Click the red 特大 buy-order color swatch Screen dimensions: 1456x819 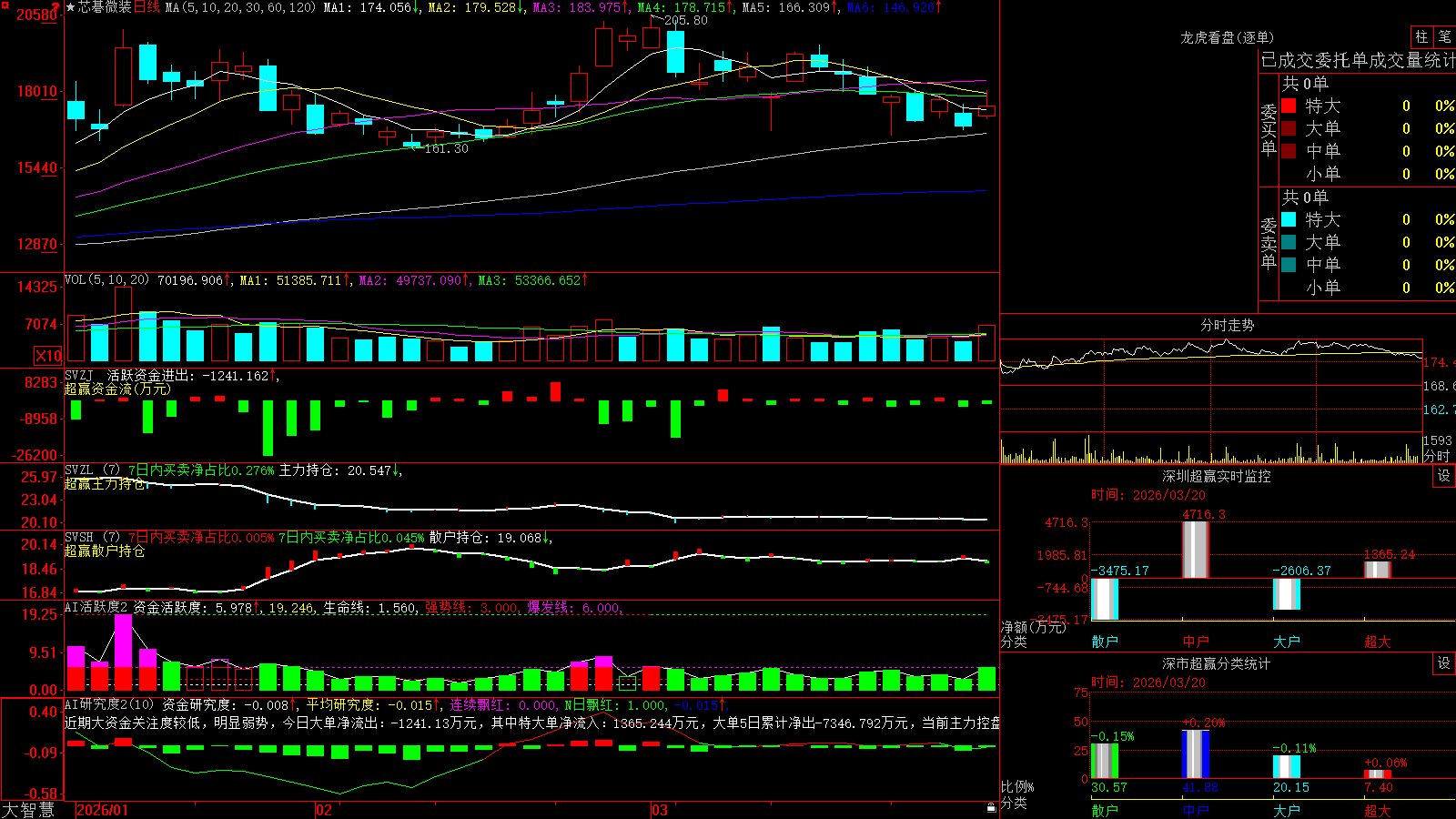(x=1289, y=106)
